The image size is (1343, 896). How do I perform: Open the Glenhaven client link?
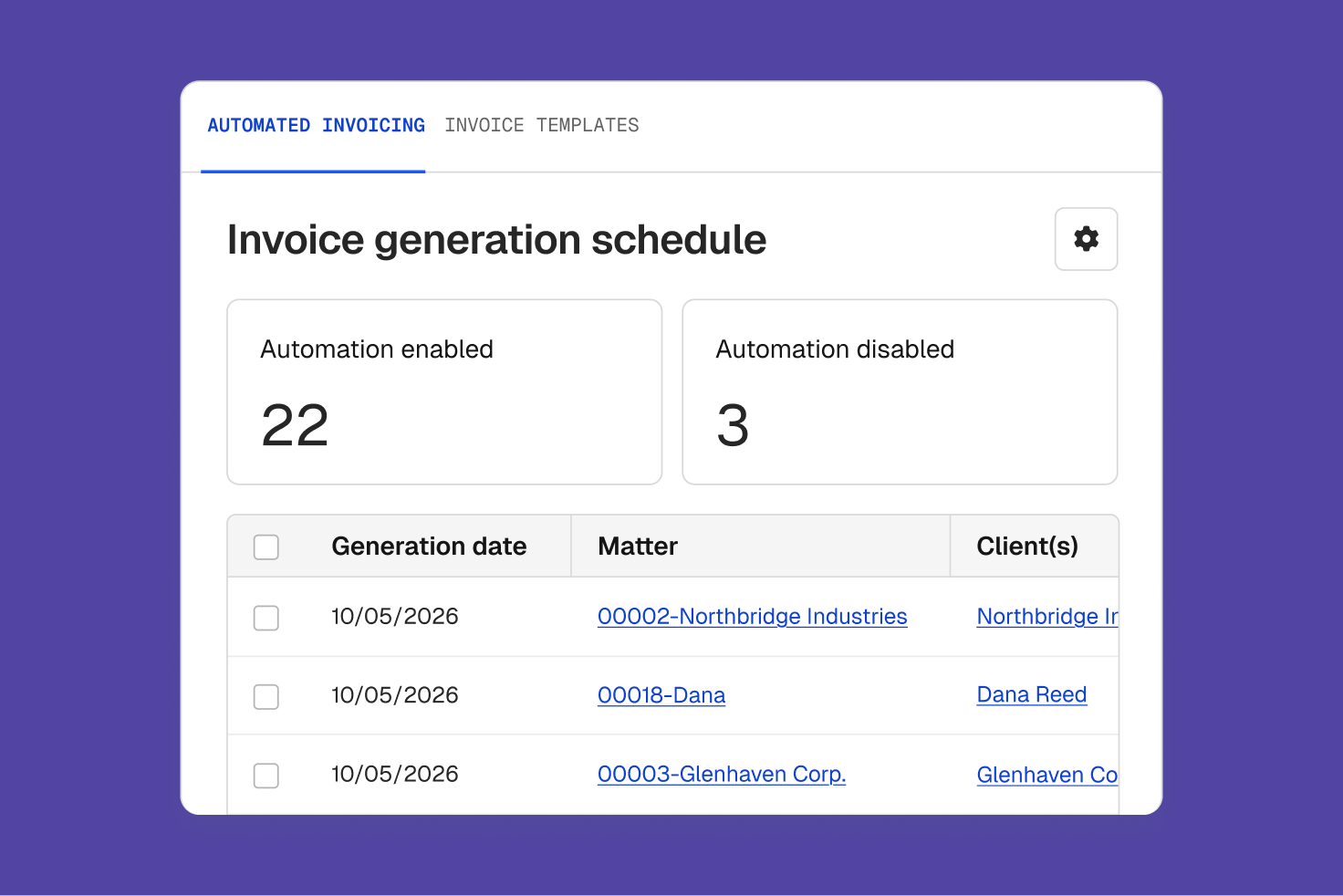point(1047,775)
